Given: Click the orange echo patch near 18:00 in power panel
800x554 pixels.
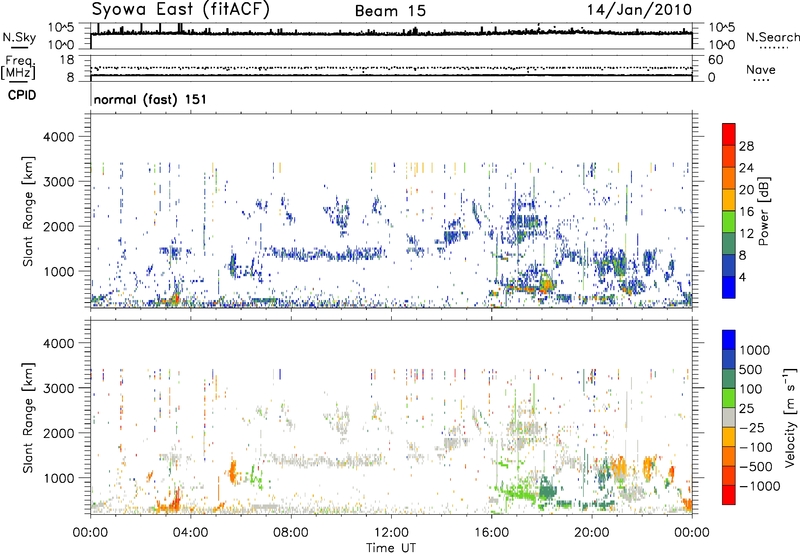Looking at the screenshot, I should 545,285.
